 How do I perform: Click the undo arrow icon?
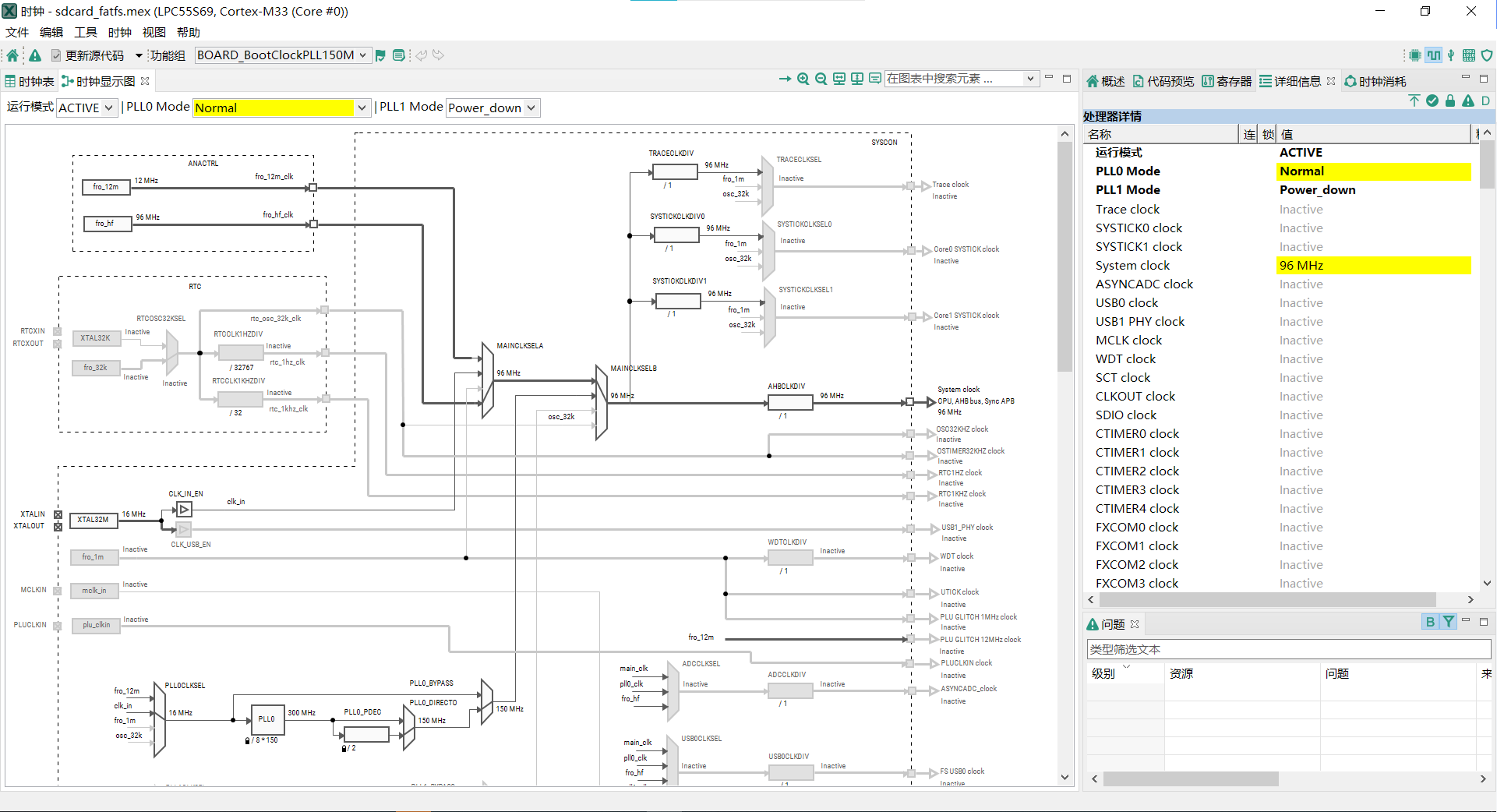422,55
